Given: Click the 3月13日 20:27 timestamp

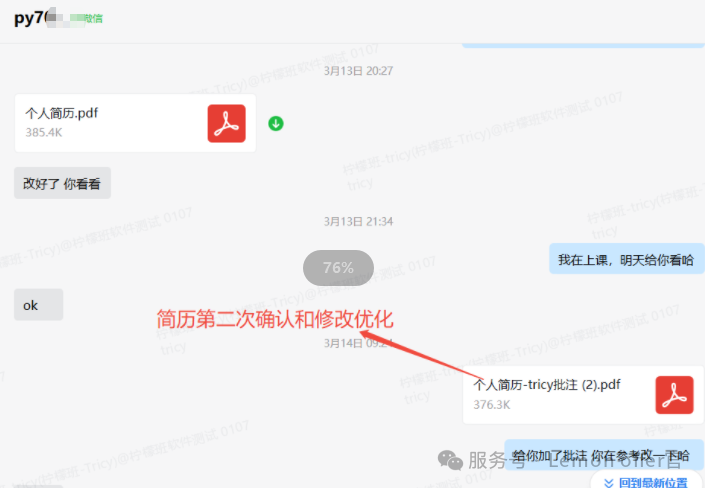Looking at the screenshot, I should 358,71.
